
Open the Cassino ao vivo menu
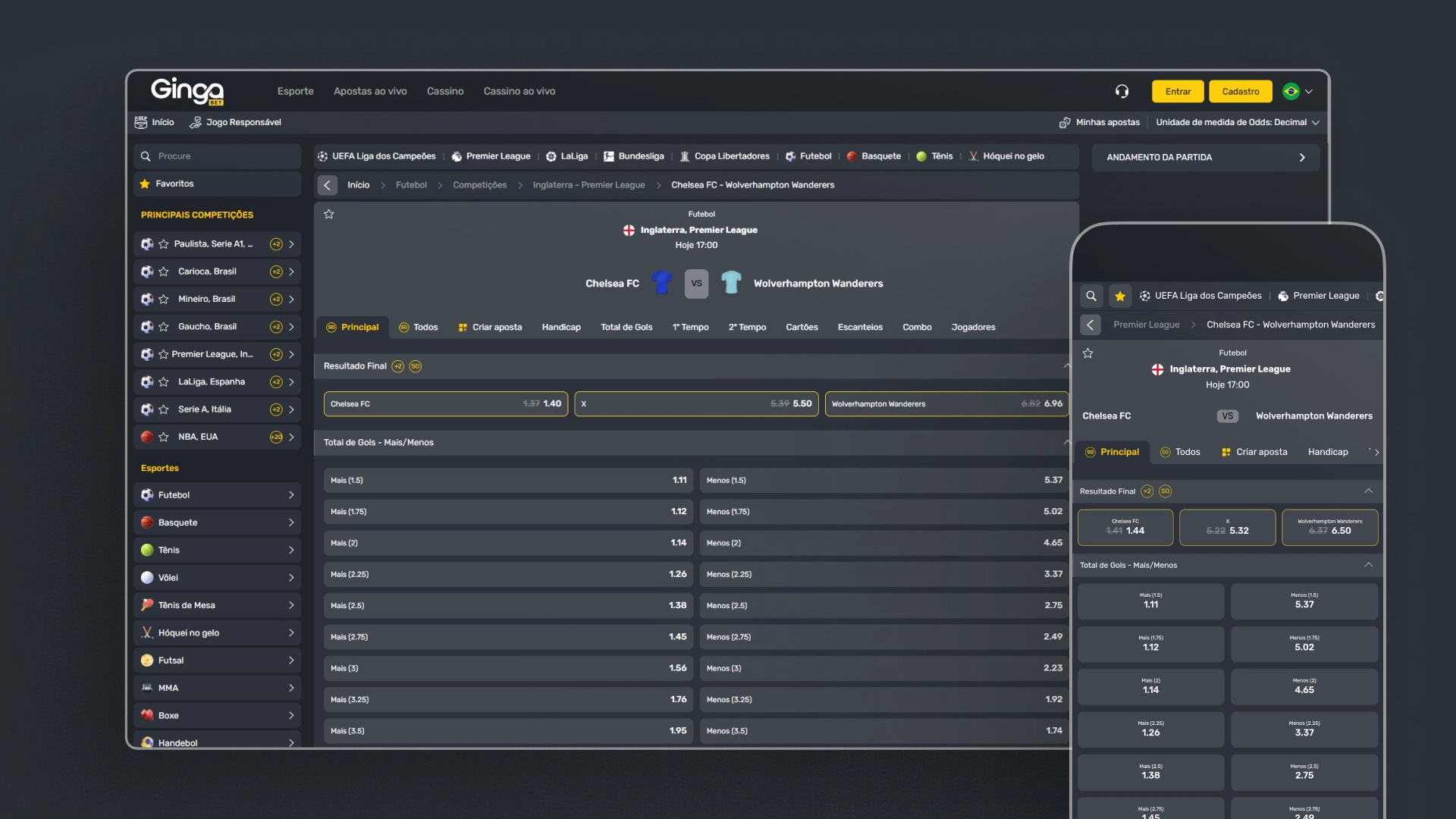519,92
